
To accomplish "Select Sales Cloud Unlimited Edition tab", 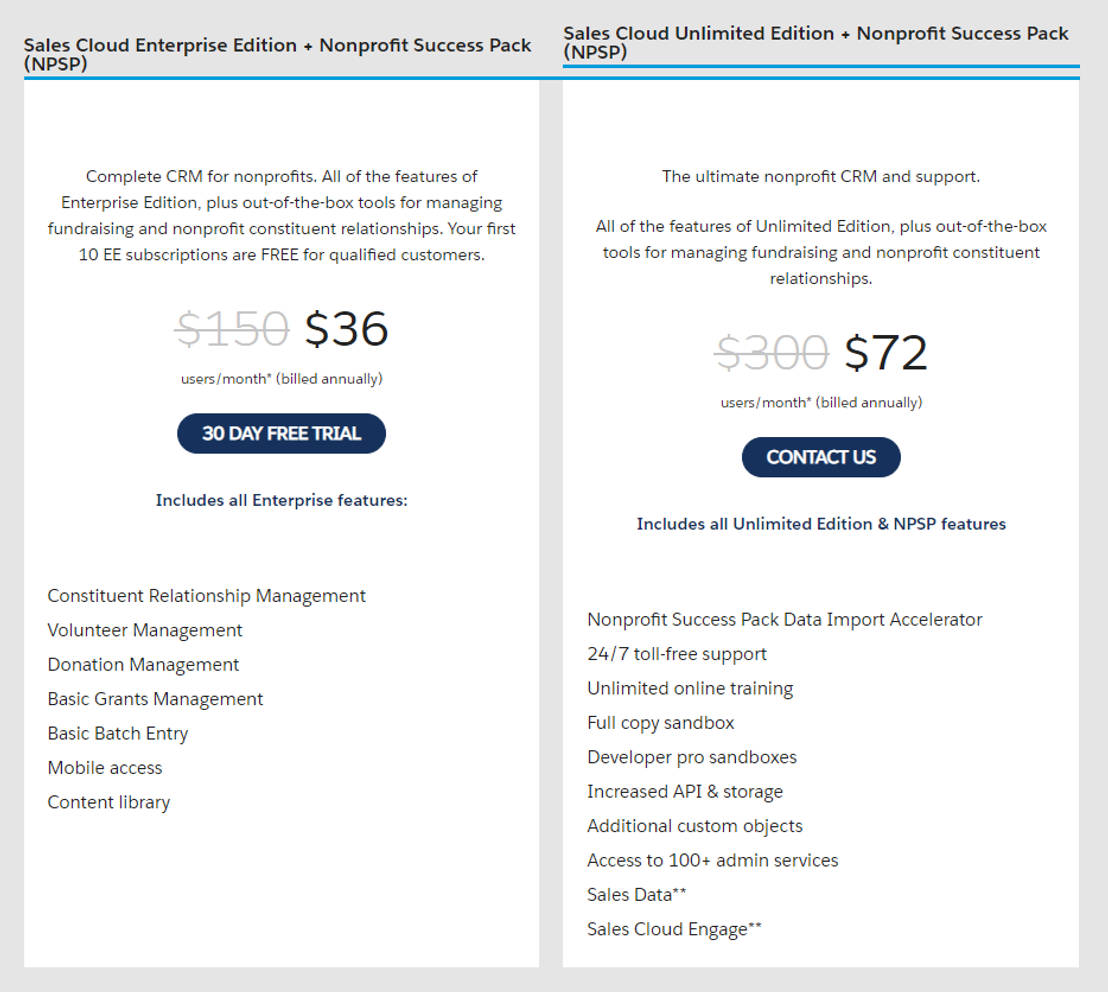I will click(816, 42).
